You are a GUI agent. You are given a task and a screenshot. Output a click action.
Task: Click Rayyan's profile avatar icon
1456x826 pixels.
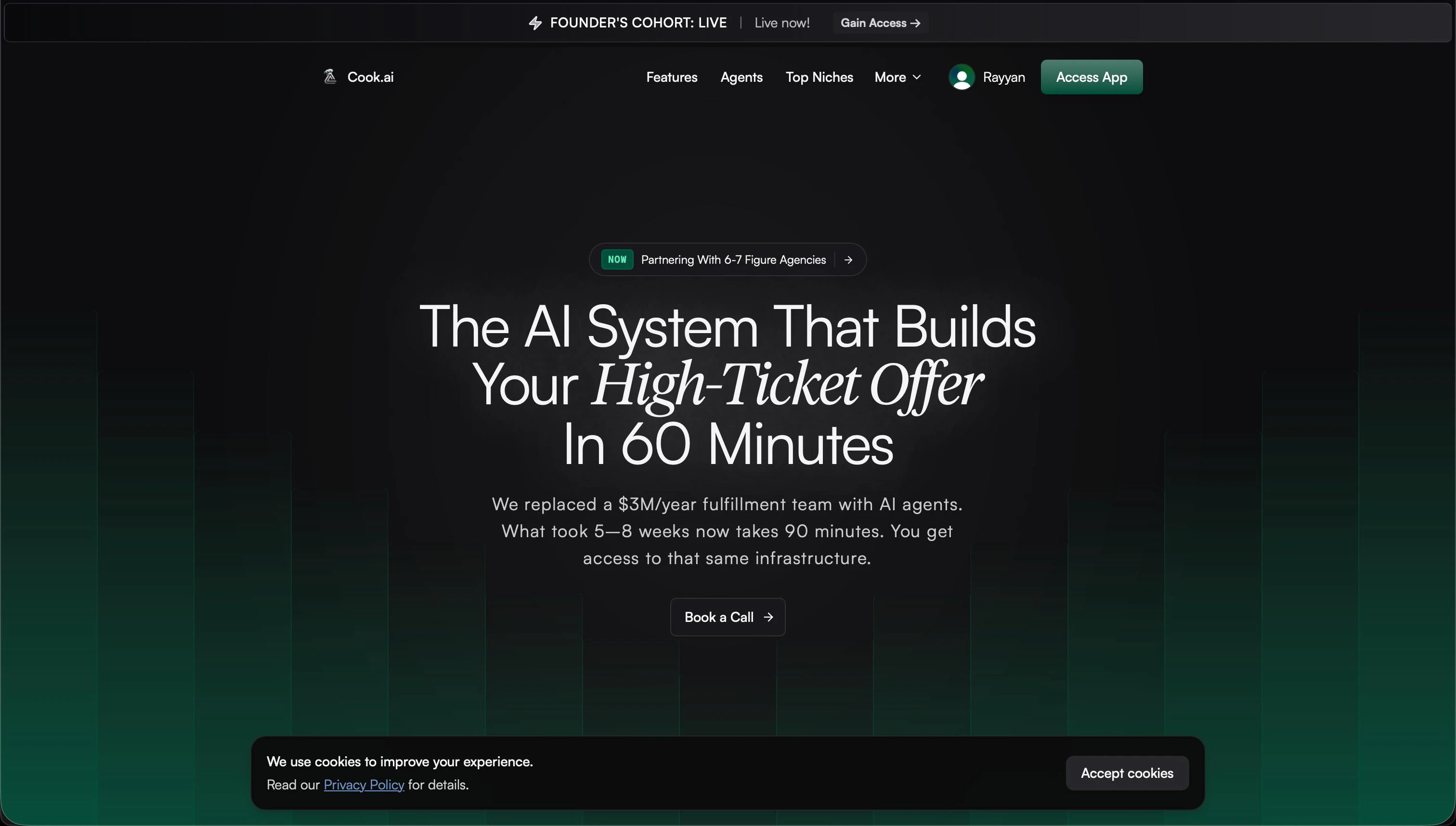(x=962, y=77)
